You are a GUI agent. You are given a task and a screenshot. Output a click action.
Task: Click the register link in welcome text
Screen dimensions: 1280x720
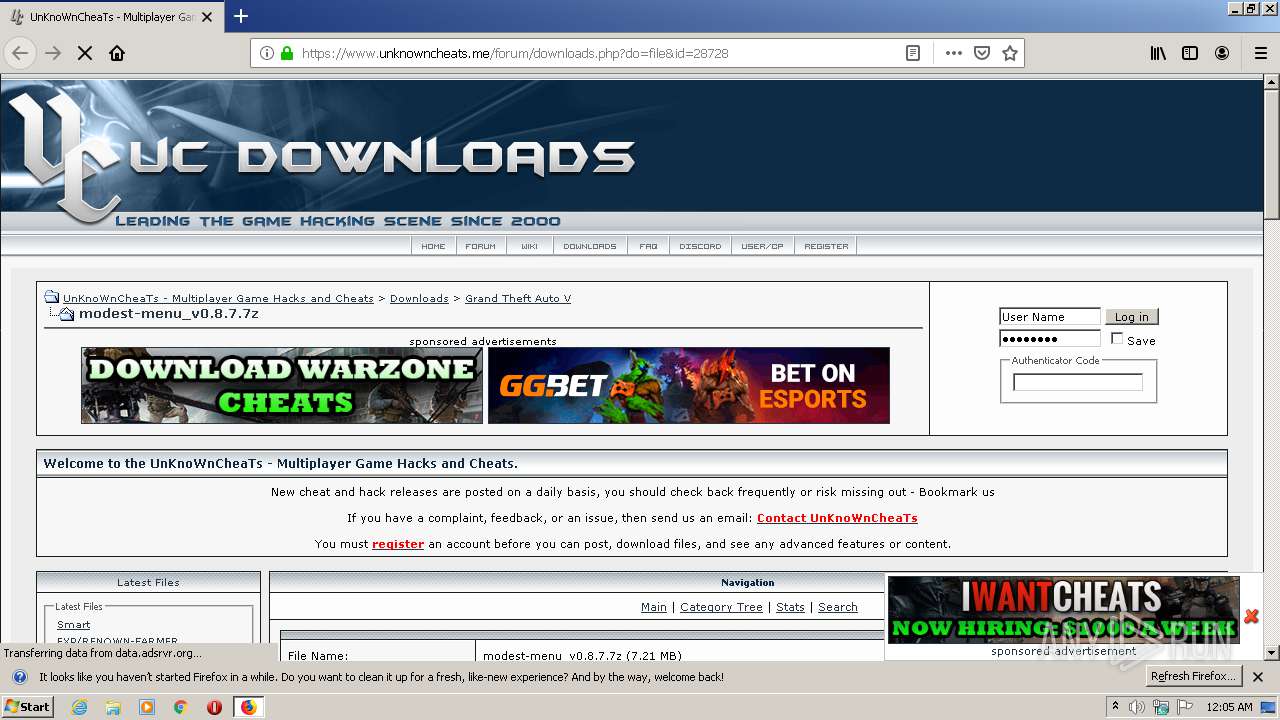(x=398, y=544)
